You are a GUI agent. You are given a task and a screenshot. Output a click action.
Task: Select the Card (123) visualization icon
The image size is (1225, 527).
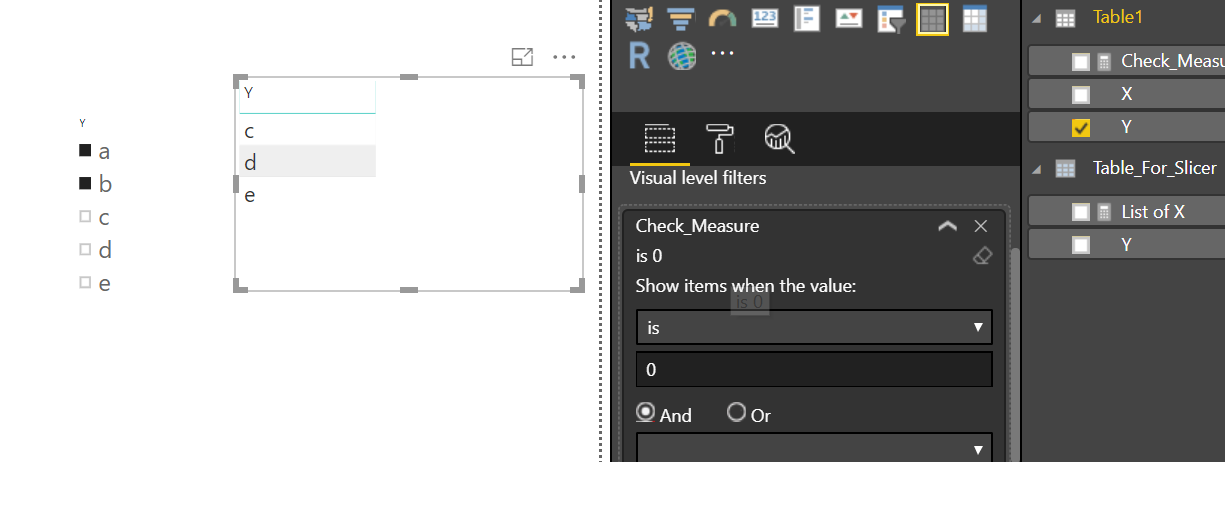coord(765,18)
